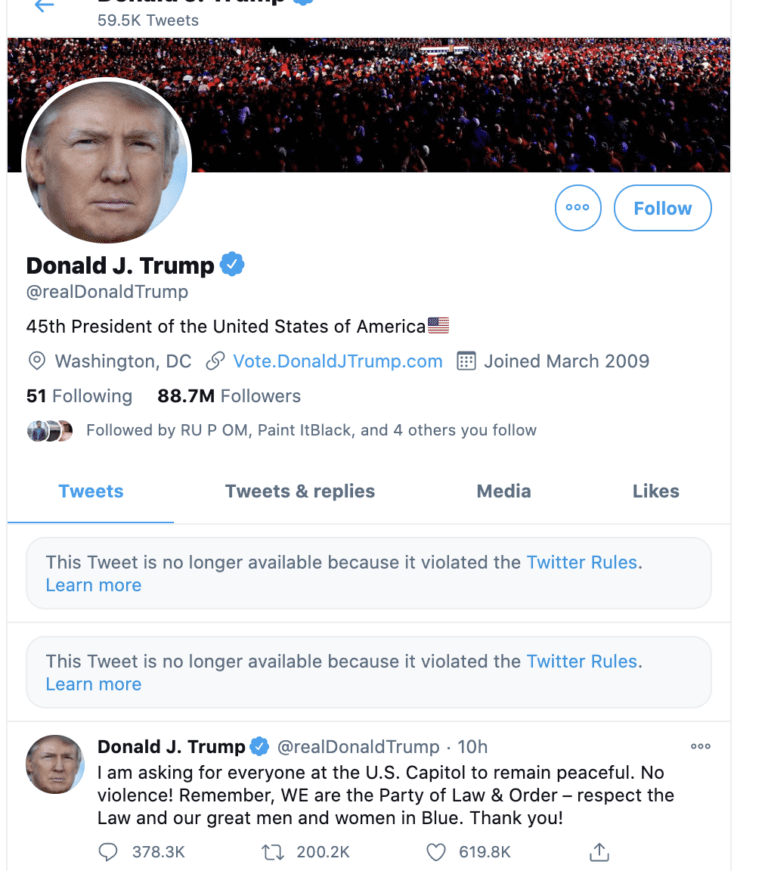Viewport: 768px width, 871px height.
Task: Open the three-dot menu on the bottom tweet
Action: coord(700,746)
